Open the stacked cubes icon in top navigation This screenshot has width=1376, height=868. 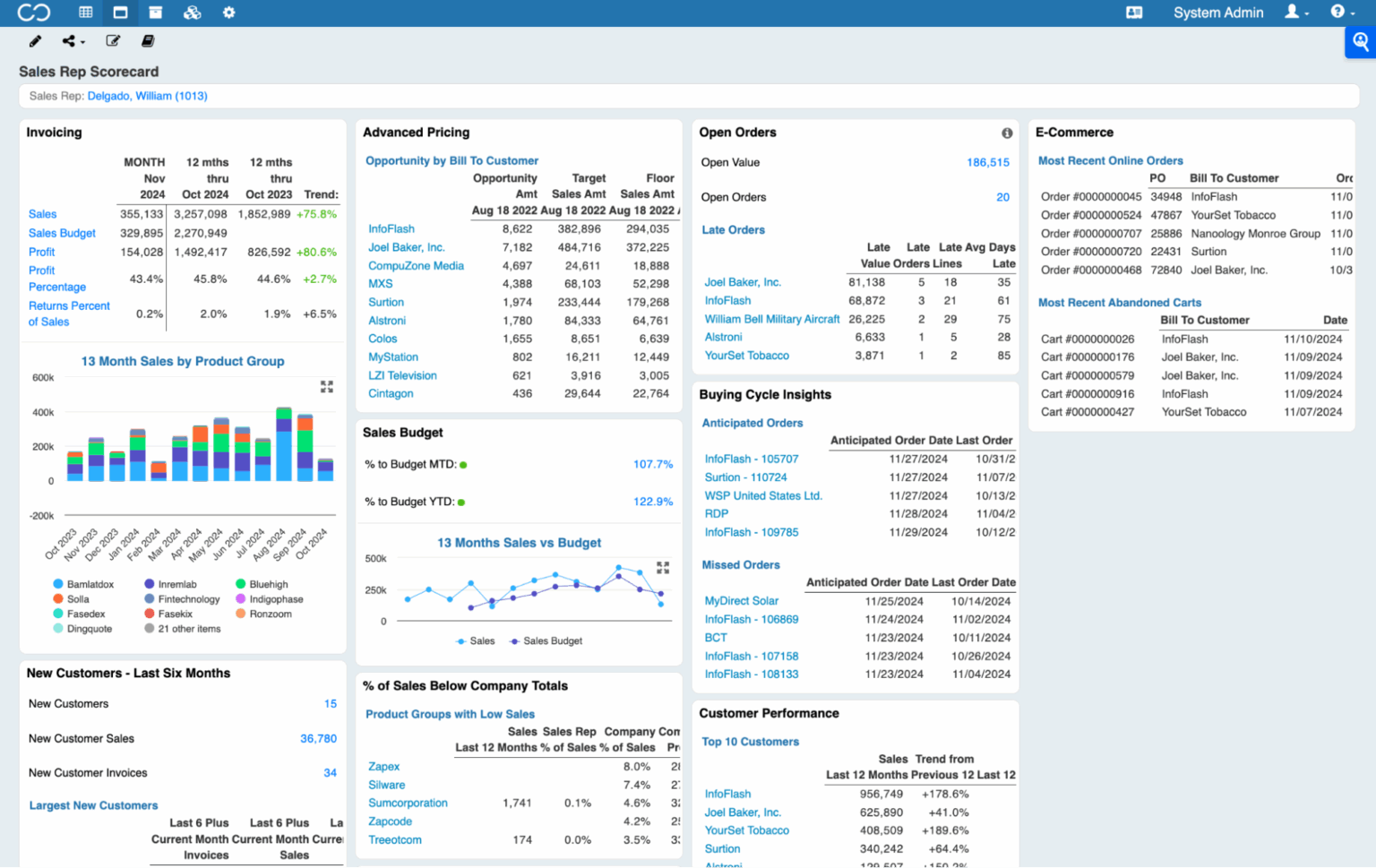192,13
